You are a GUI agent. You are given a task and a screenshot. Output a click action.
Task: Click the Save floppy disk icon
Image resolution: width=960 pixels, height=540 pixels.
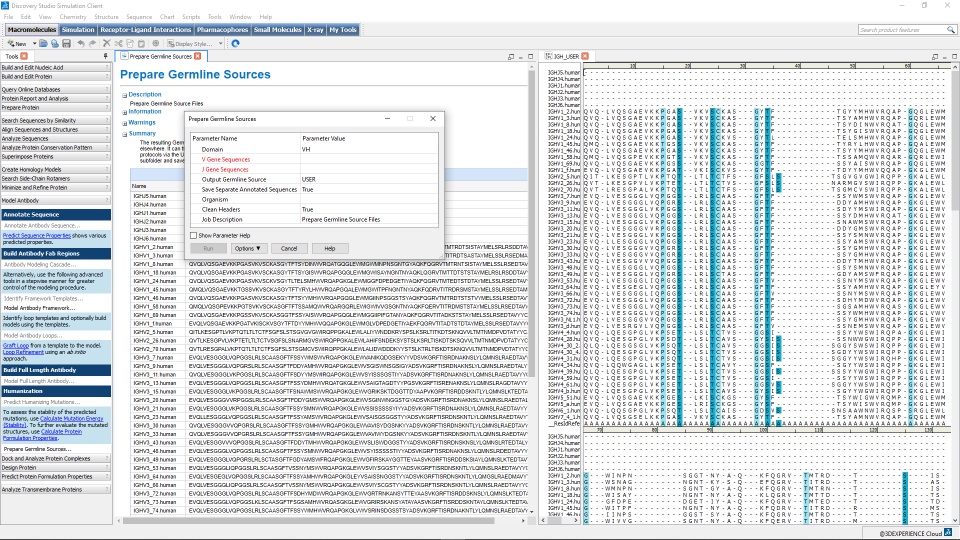click(67, 44)
